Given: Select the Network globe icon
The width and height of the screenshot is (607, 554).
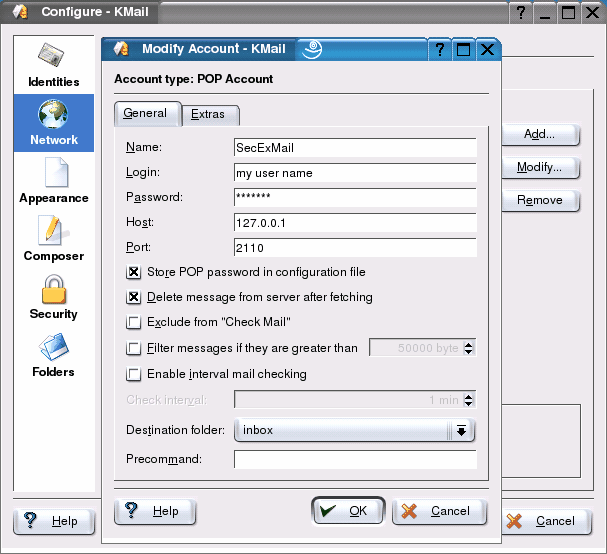Looking at the screenshot, I should (53, 114).
